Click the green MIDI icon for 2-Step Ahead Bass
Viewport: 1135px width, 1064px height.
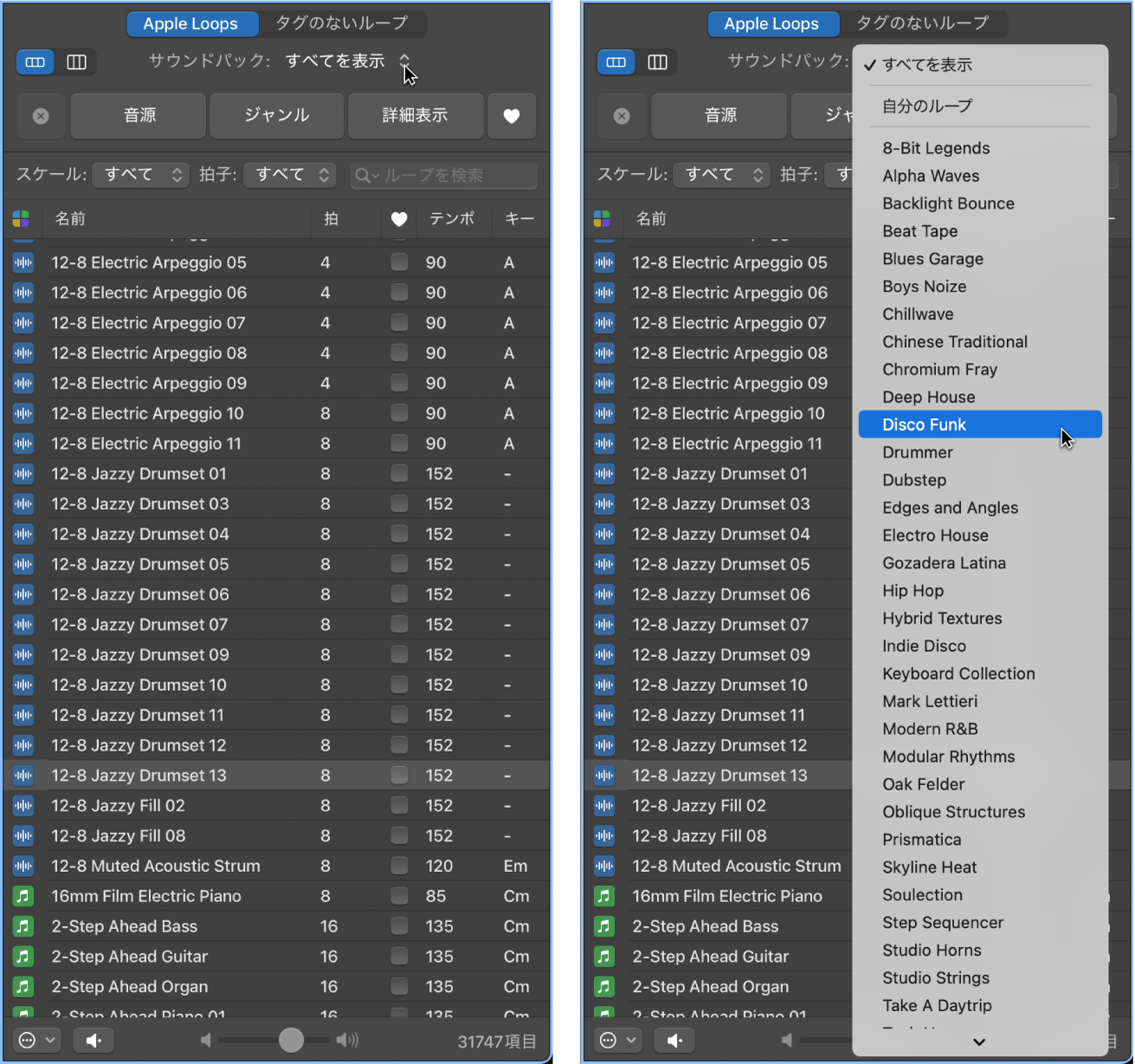coord(23,926)
